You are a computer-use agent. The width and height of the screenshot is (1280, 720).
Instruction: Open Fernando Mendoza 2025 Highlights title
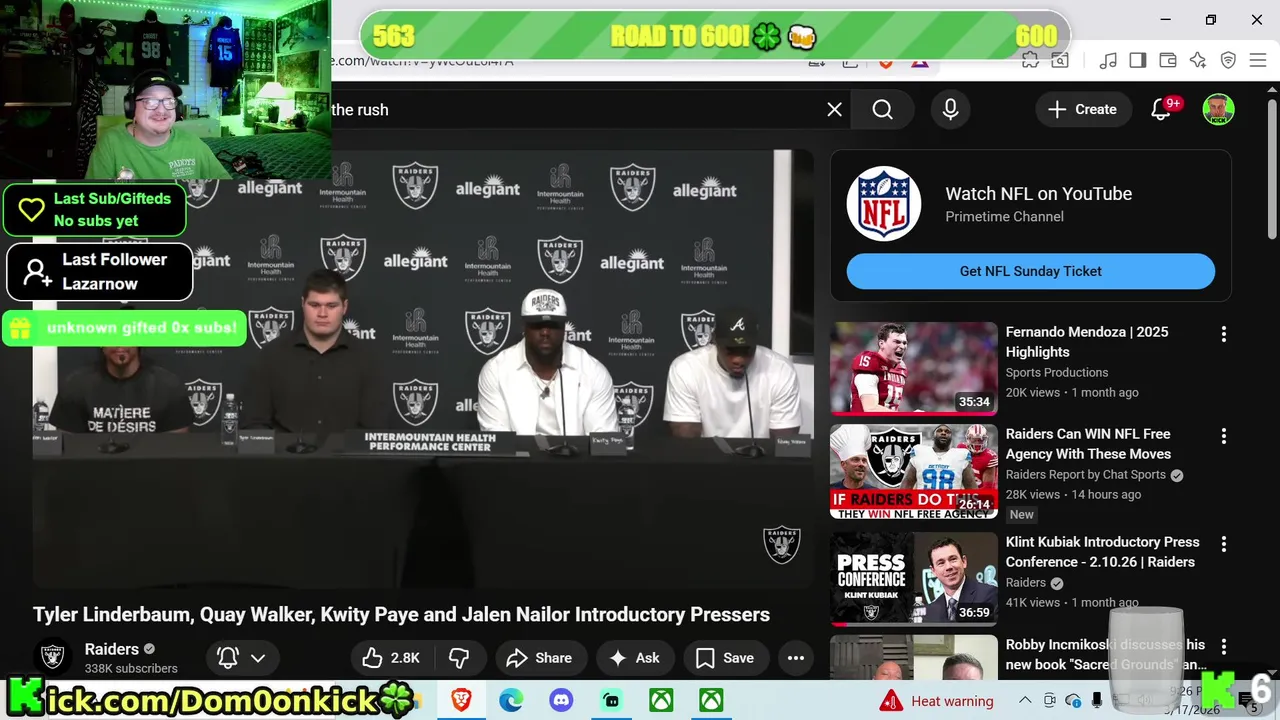tap(1087, 342)
